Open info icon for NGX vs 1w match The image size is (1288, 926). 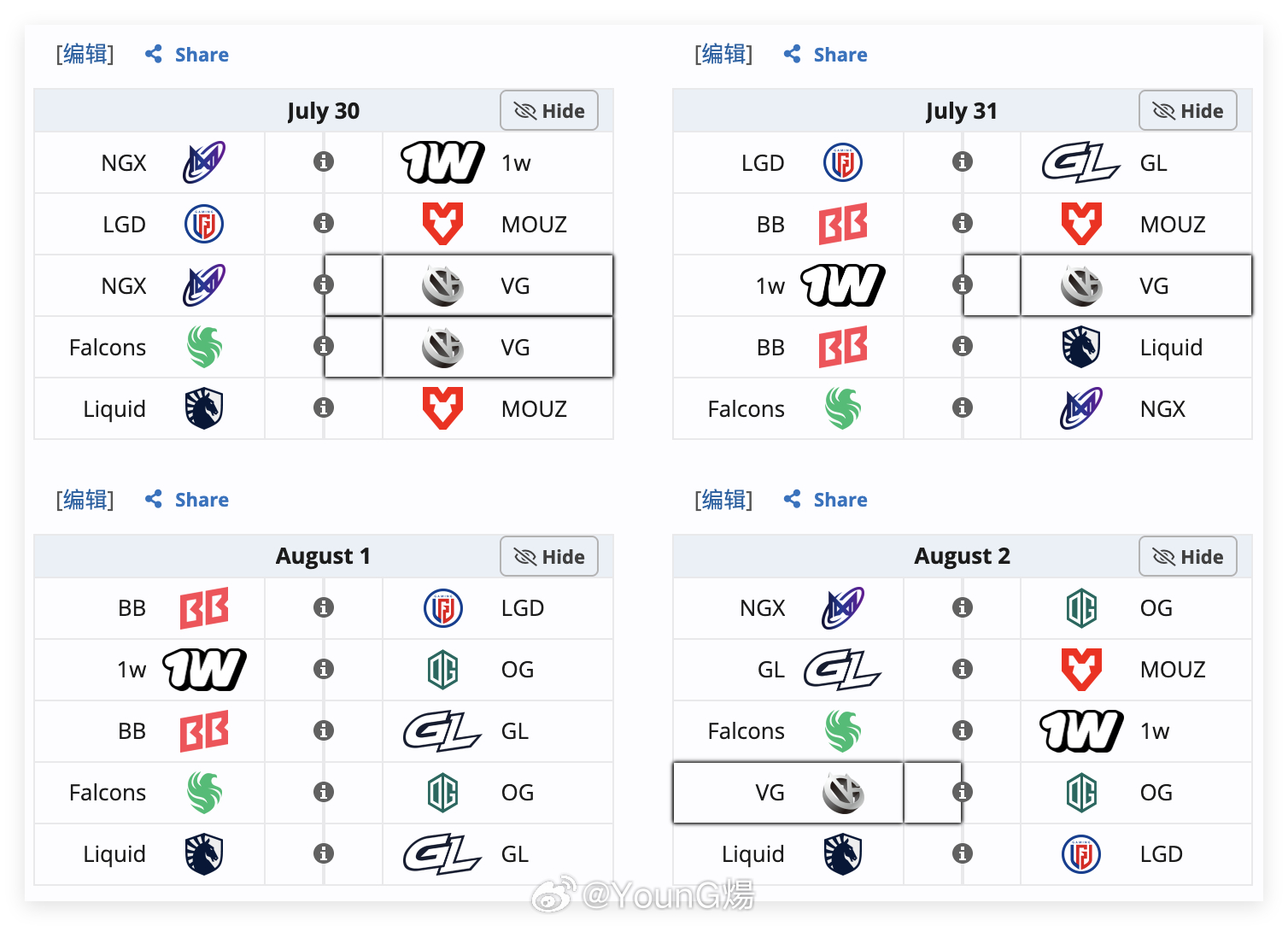pos(324,161)
